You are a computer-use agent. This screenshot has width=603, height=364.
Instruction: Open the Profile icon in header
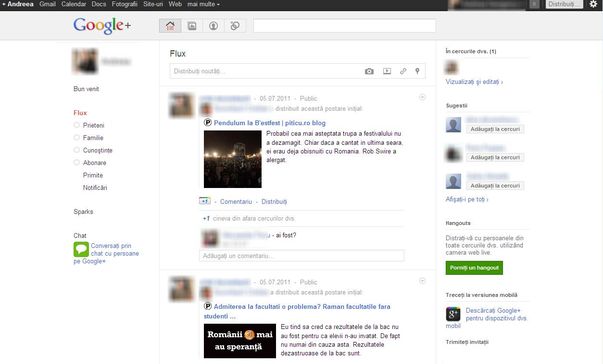[x=213, y=26]
